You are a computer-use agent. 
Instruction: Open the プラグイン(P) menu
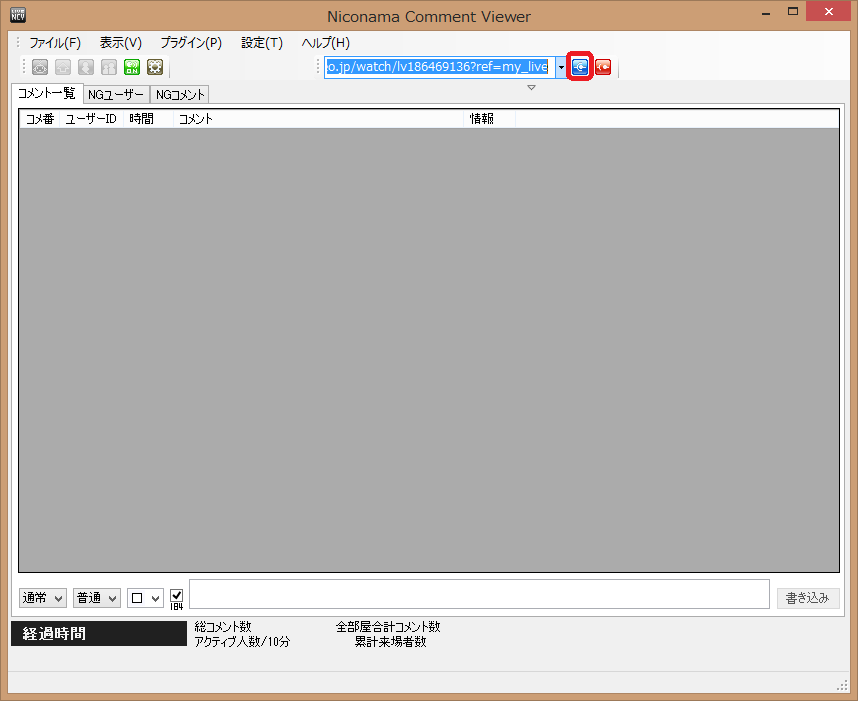point(191,43)
